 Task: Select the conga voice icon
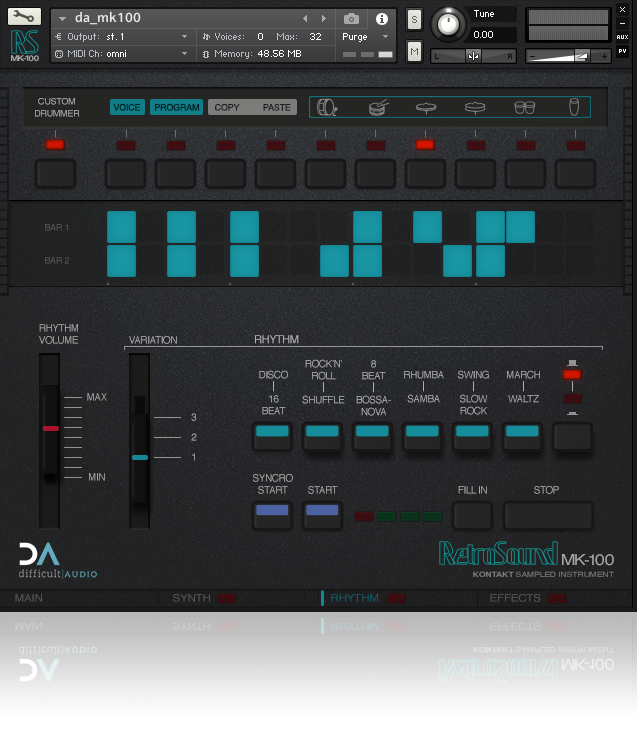574,107
